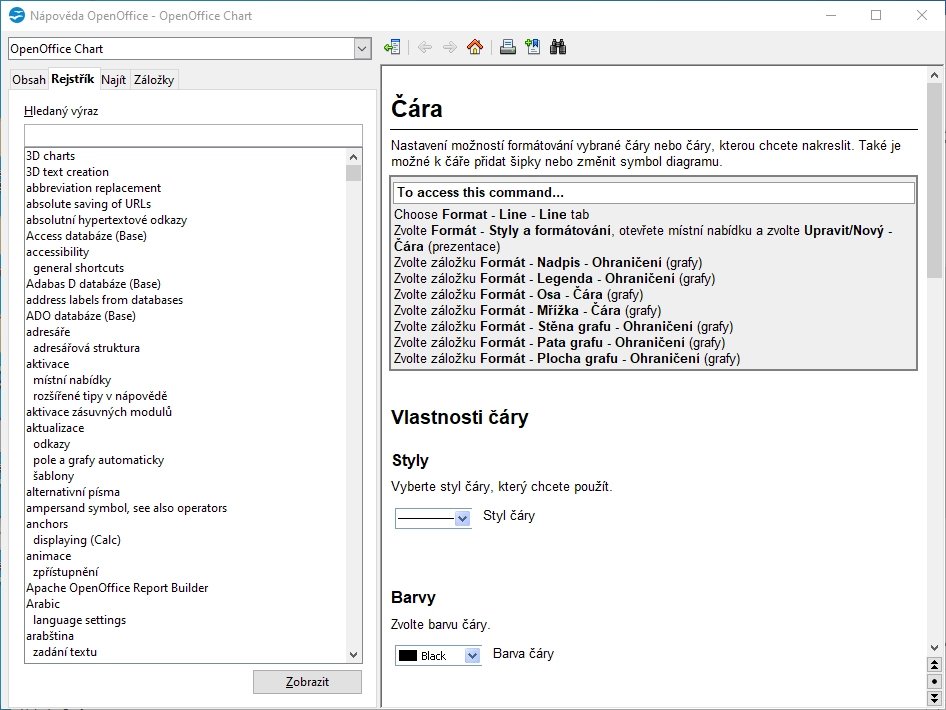Print the current help topic

coord(505,46)
